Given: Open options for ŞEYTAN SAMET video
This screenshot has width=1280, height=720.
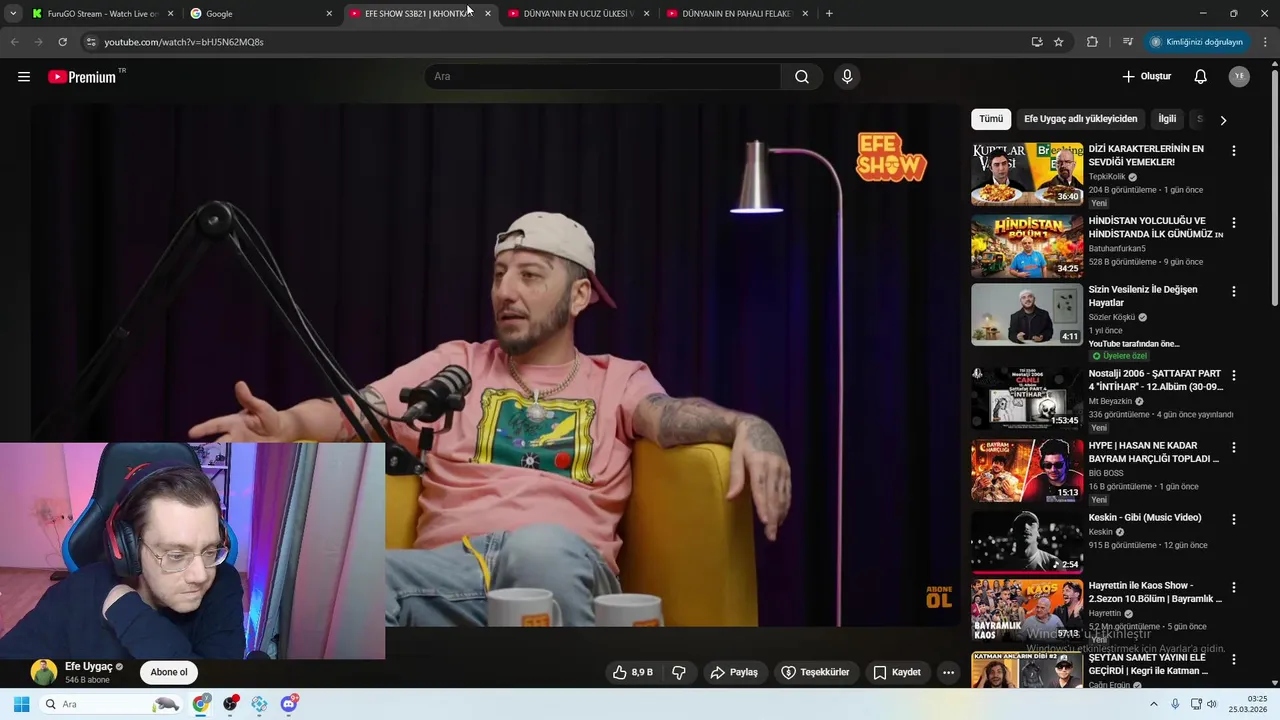Looking at the screenshot, I should coord(1233,660).
